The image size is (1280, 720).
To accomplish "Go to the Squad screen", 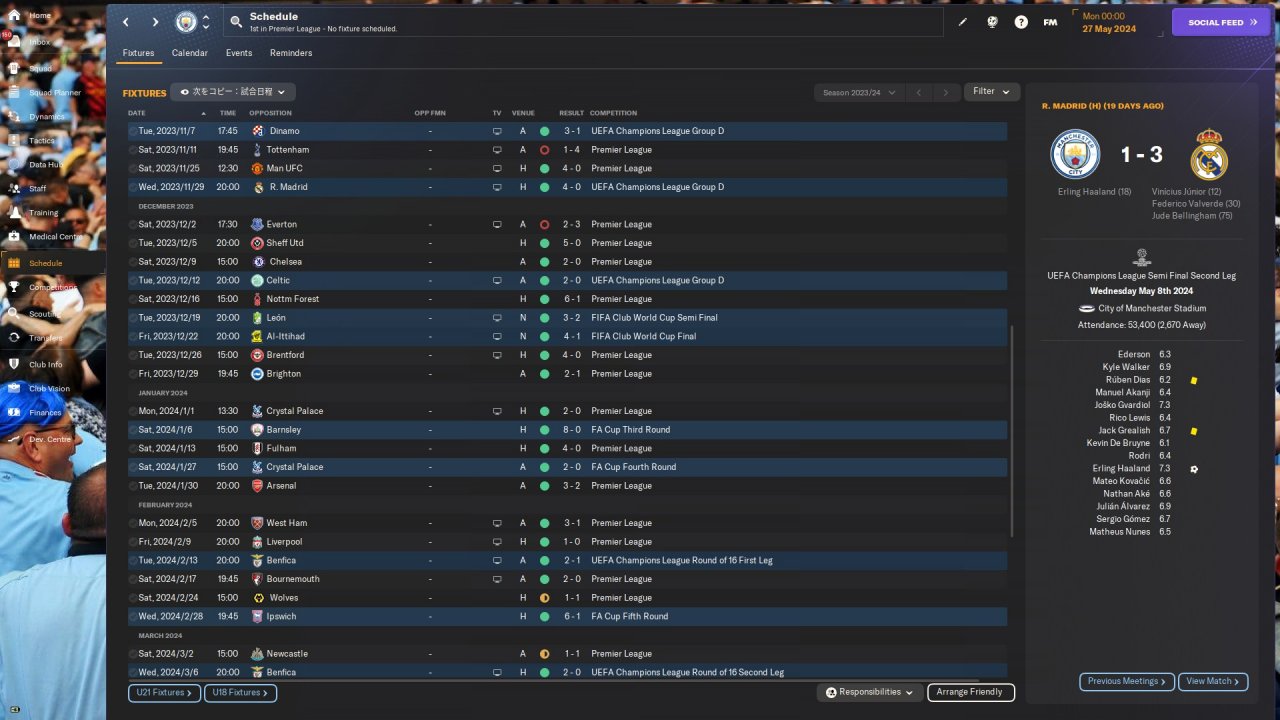I will [x=40, y=68].
